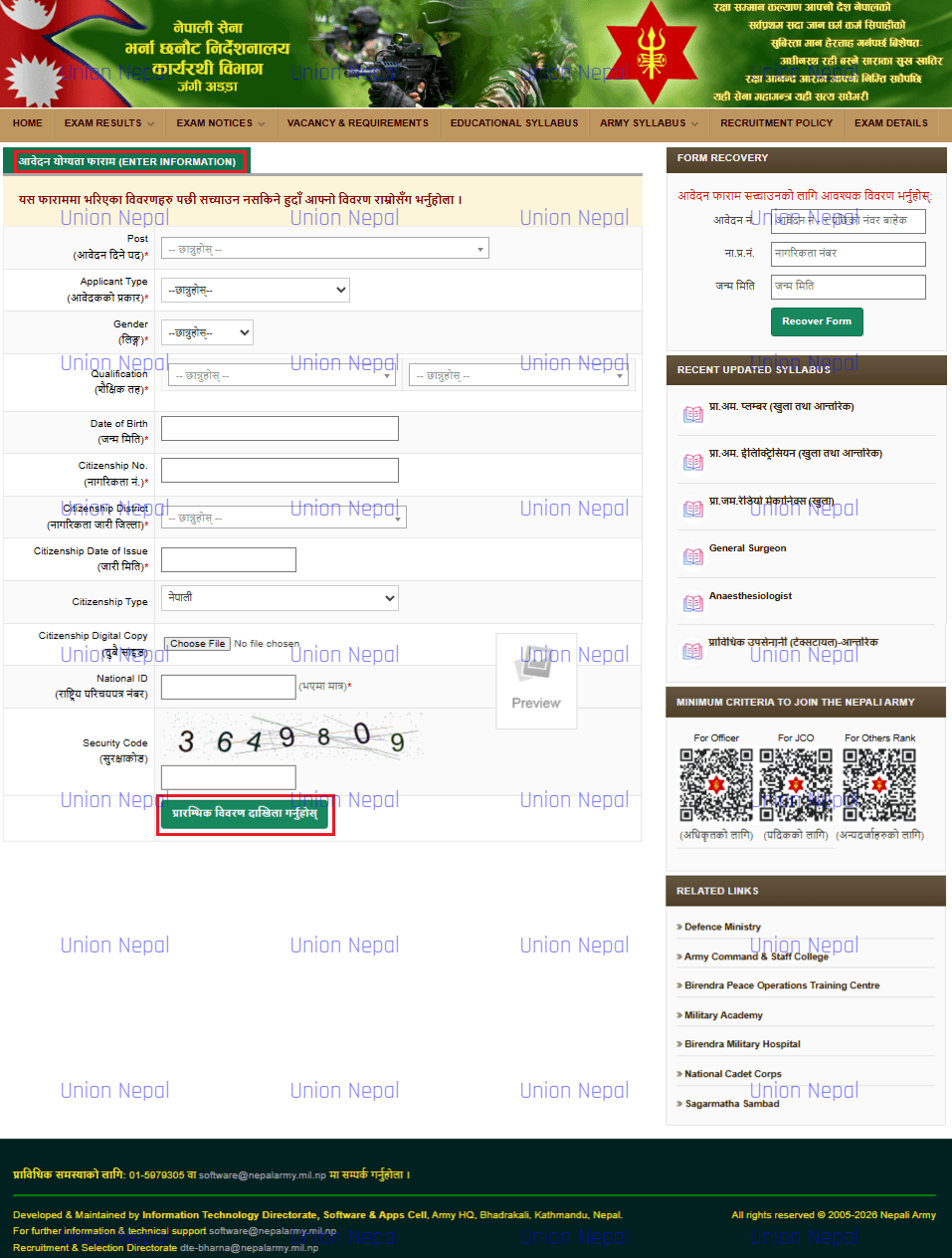Open the Military Academy link
The width and height of the screenshot is (952, 1258).
723,1015
